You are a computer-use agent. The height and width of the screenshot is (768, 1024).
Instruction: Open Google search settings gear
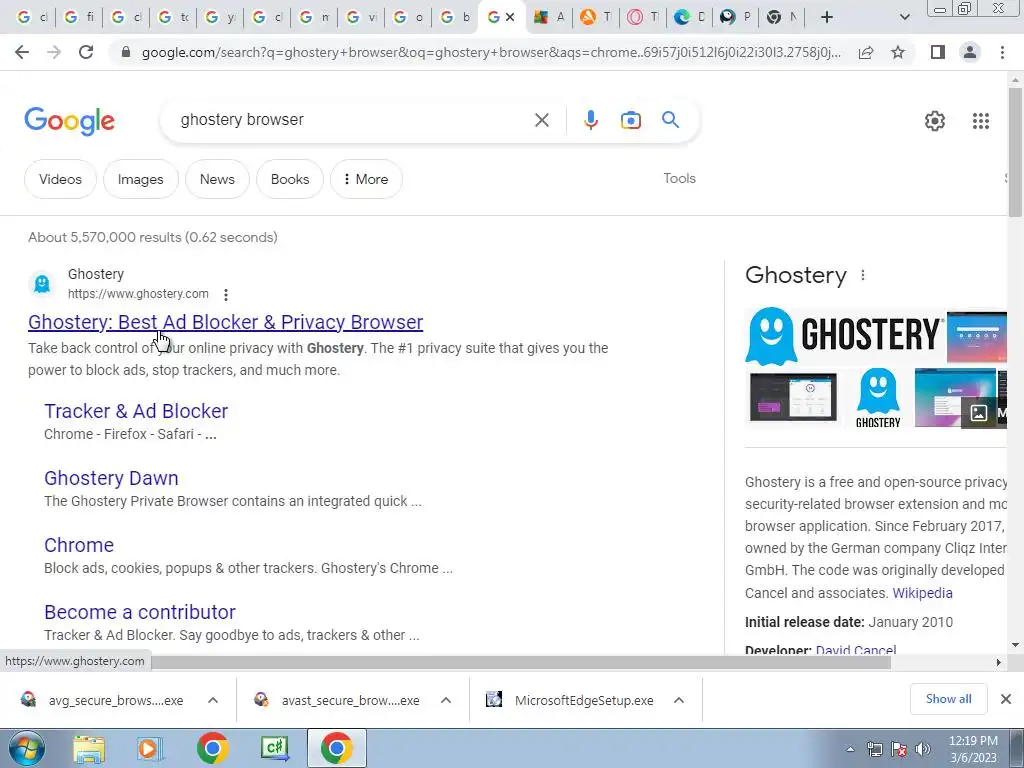point(935,121)
